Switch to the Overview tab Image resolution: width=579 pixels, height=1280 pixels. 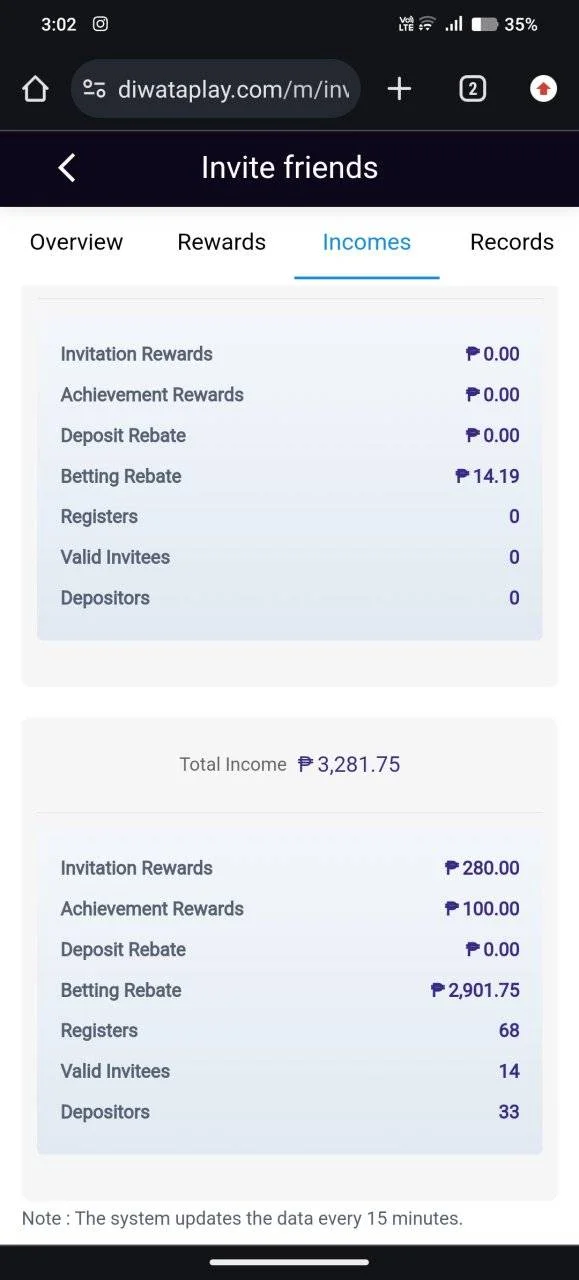tap(76, 242)
